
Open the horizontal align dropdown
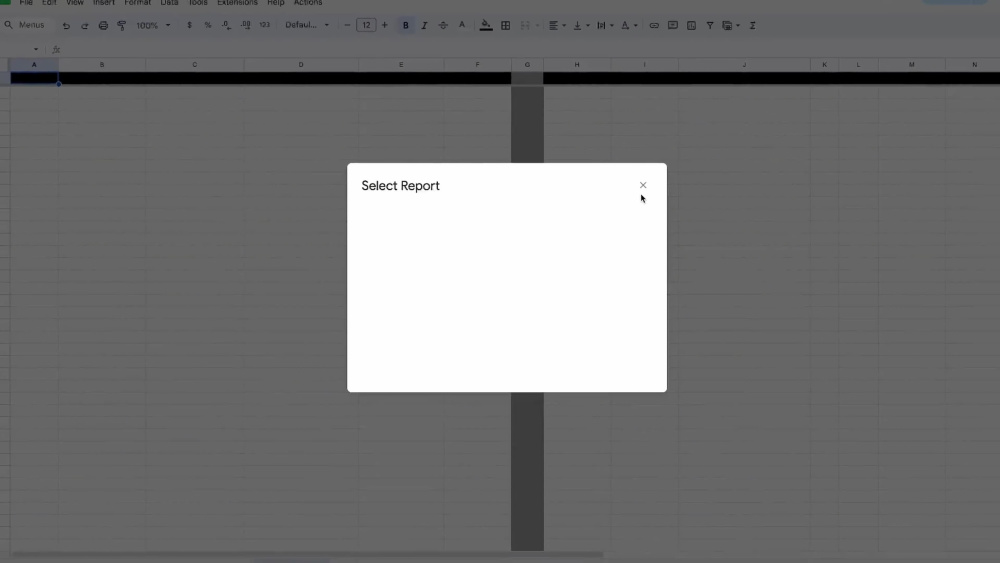coord(557,26)
